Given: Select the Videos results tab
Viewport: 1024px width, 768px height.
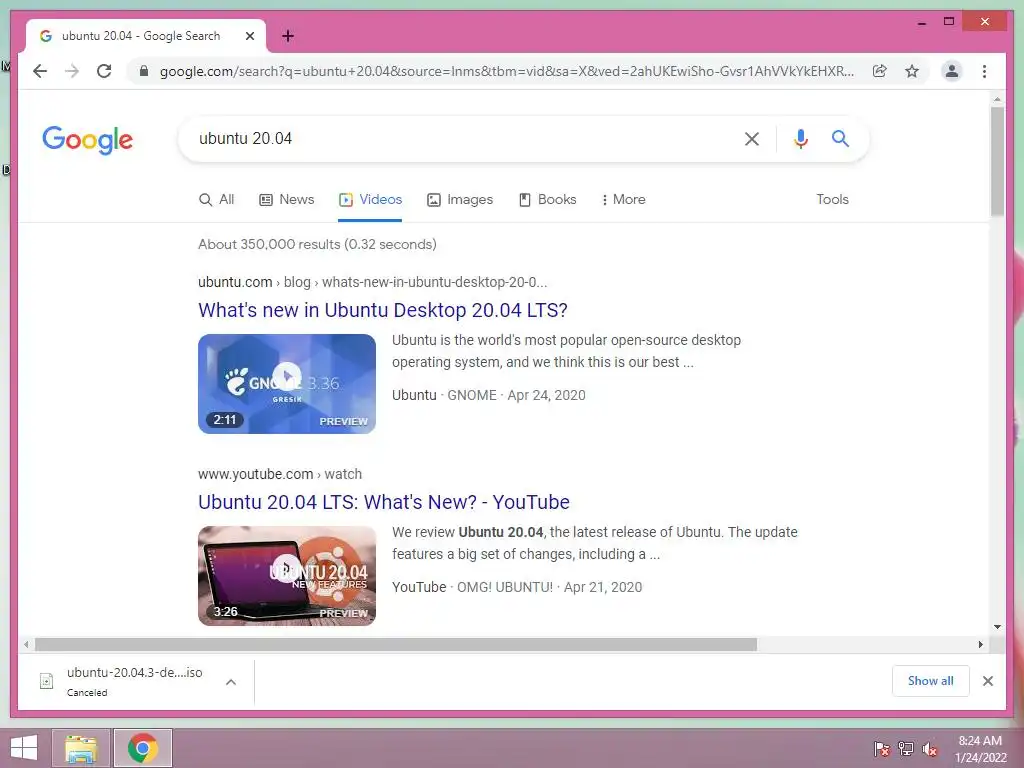Looking at the screenshot, I should (370, 200).
